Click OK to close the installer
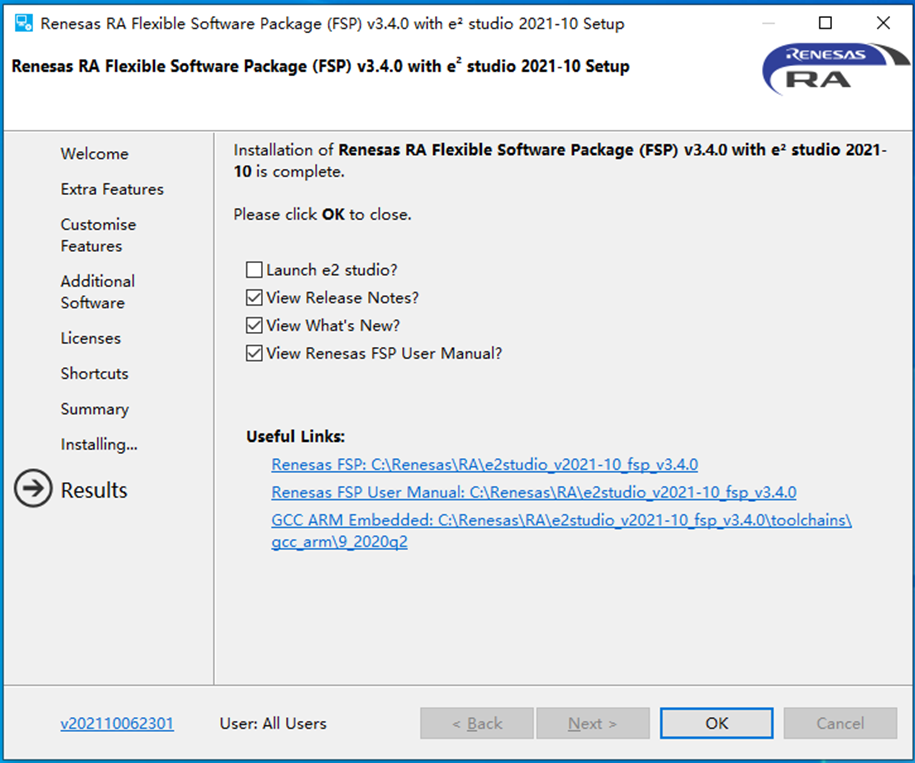The width and height of the screenshot is (915, 763). tap(717, 723)
